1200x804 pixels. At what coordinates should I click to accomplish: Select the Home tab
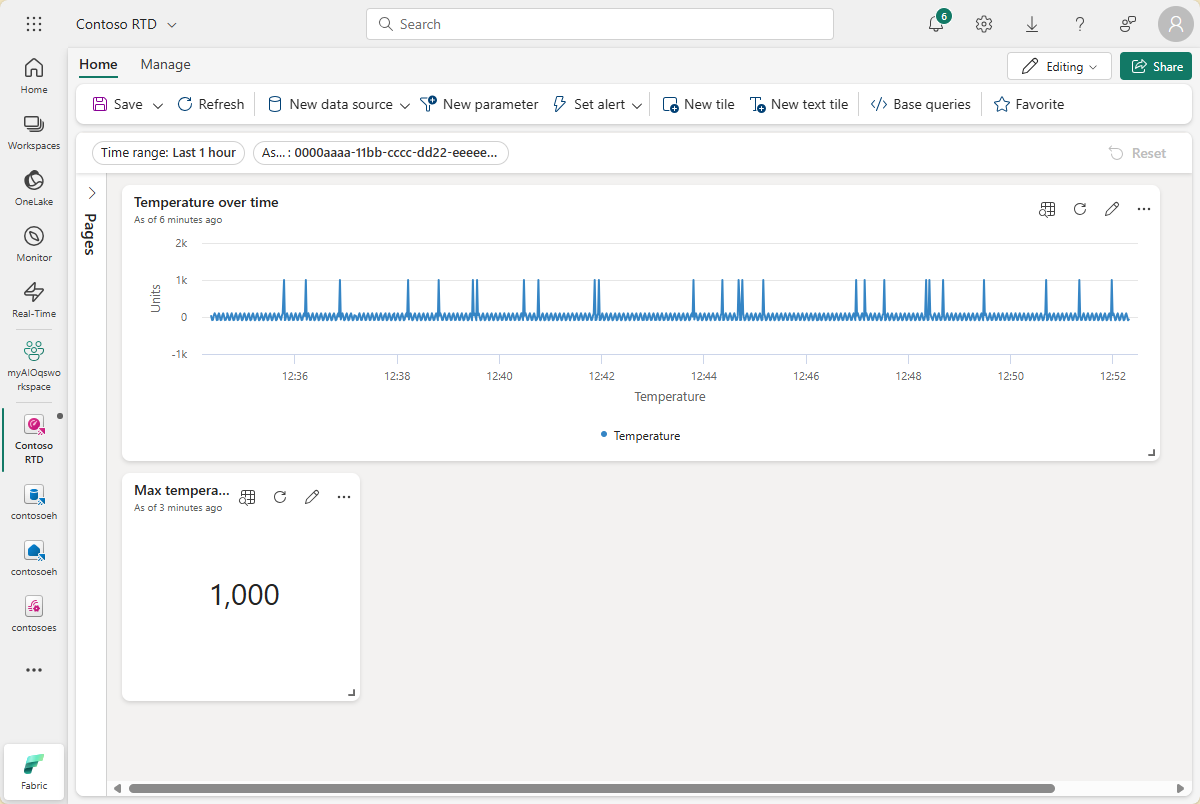click(97, 64)
